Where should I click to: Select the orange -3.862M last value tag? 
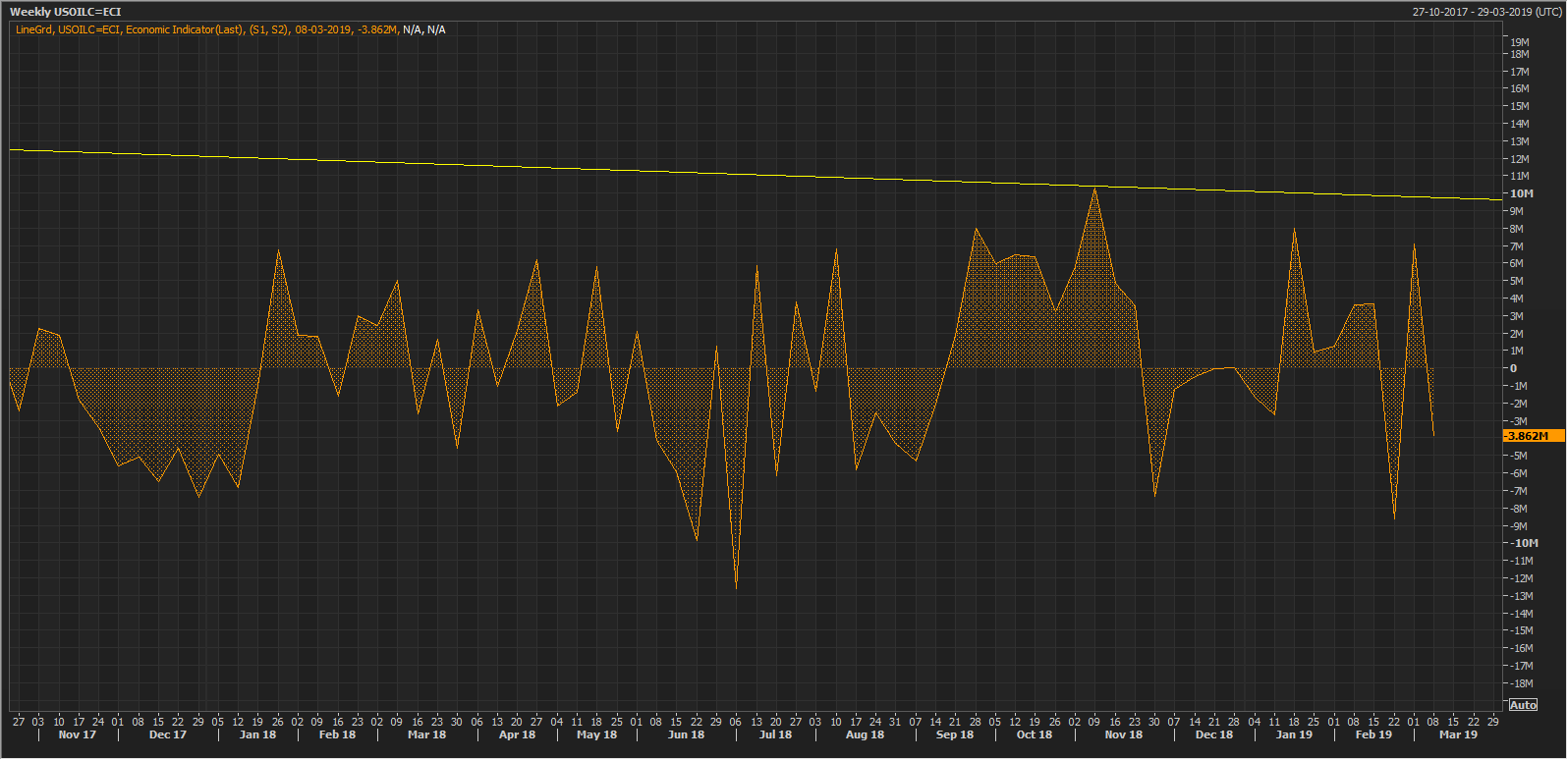[x=1533, y=436]
